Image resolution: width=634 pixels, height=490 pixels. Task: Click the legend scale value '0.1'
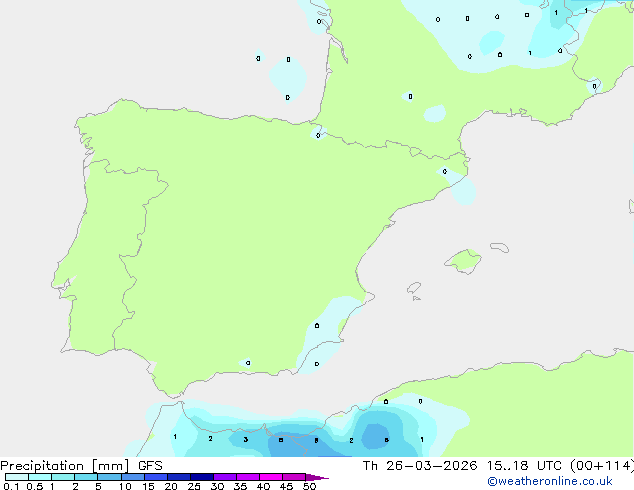[11, 486]
